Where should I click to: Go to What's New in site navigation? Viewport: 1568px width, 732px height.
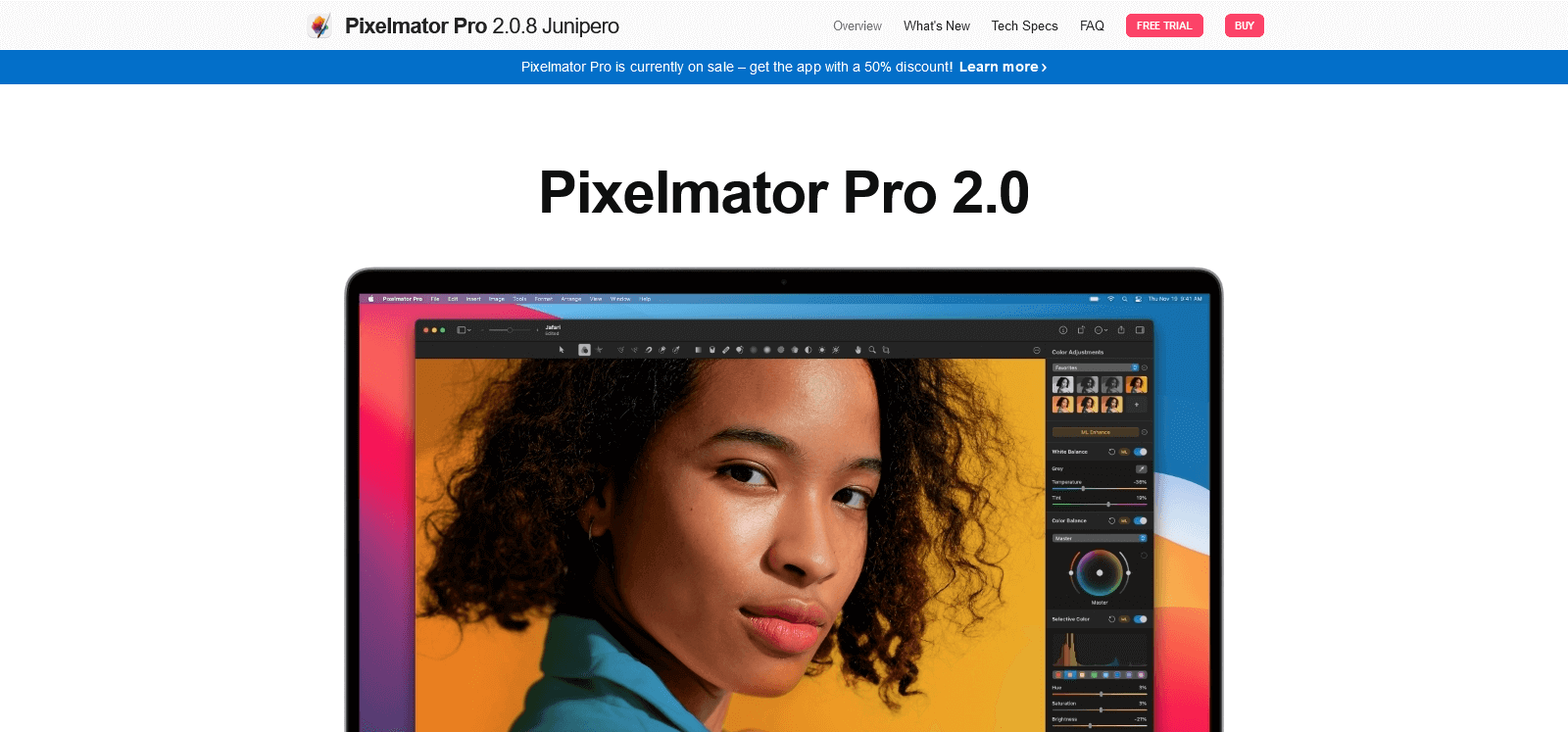pos(937,25)
